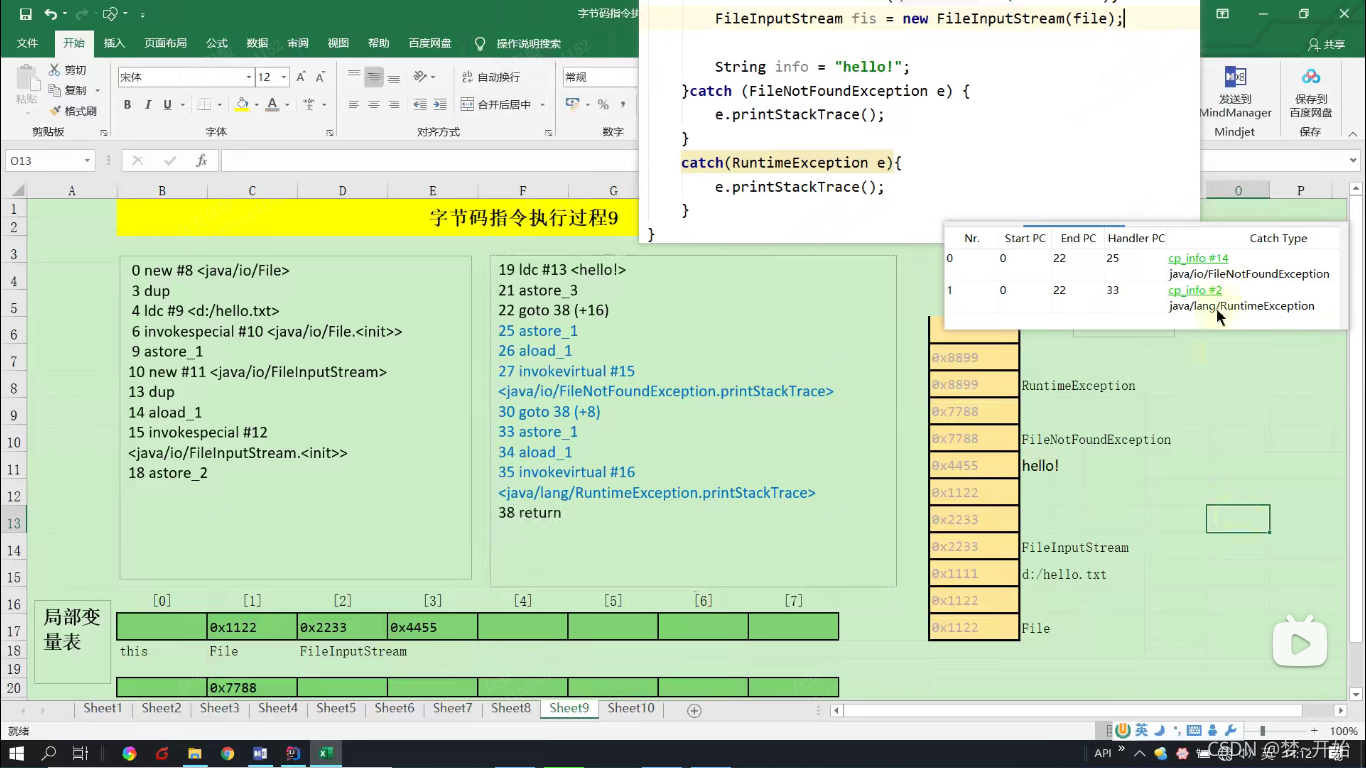Click the Percent Style icon

coord(603,105)
